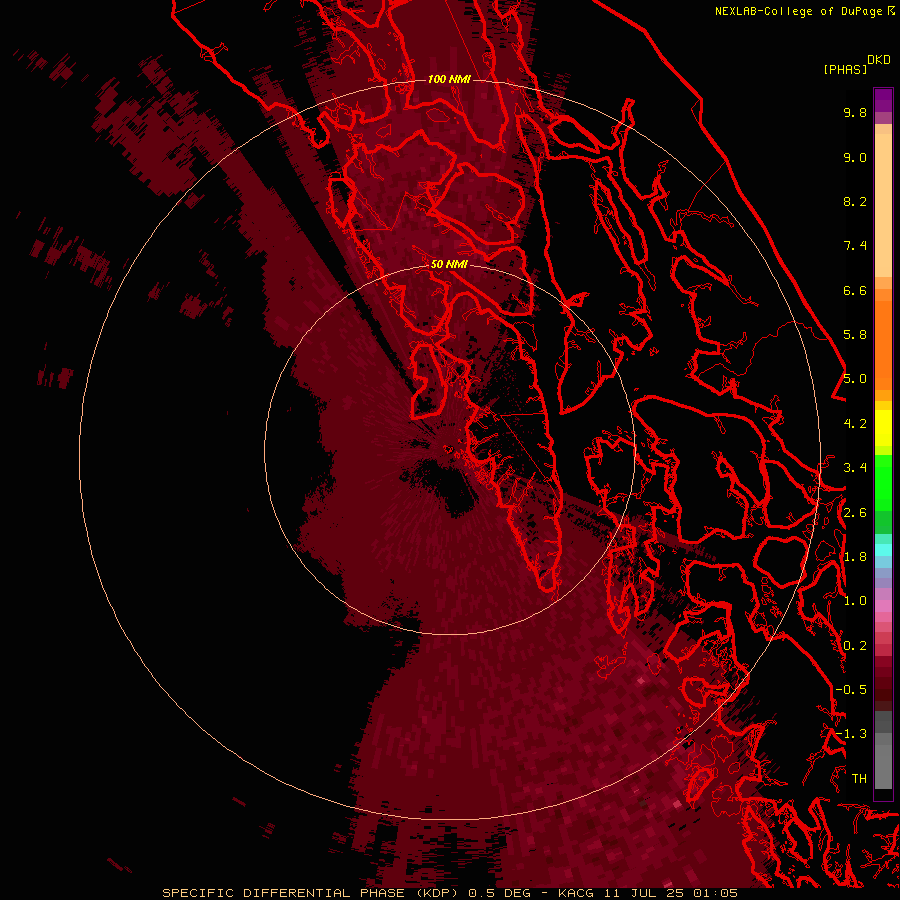Screen dimensions: 900x900
Task: Click the 3.4 value on the color scale
Action: coord(855,468)
